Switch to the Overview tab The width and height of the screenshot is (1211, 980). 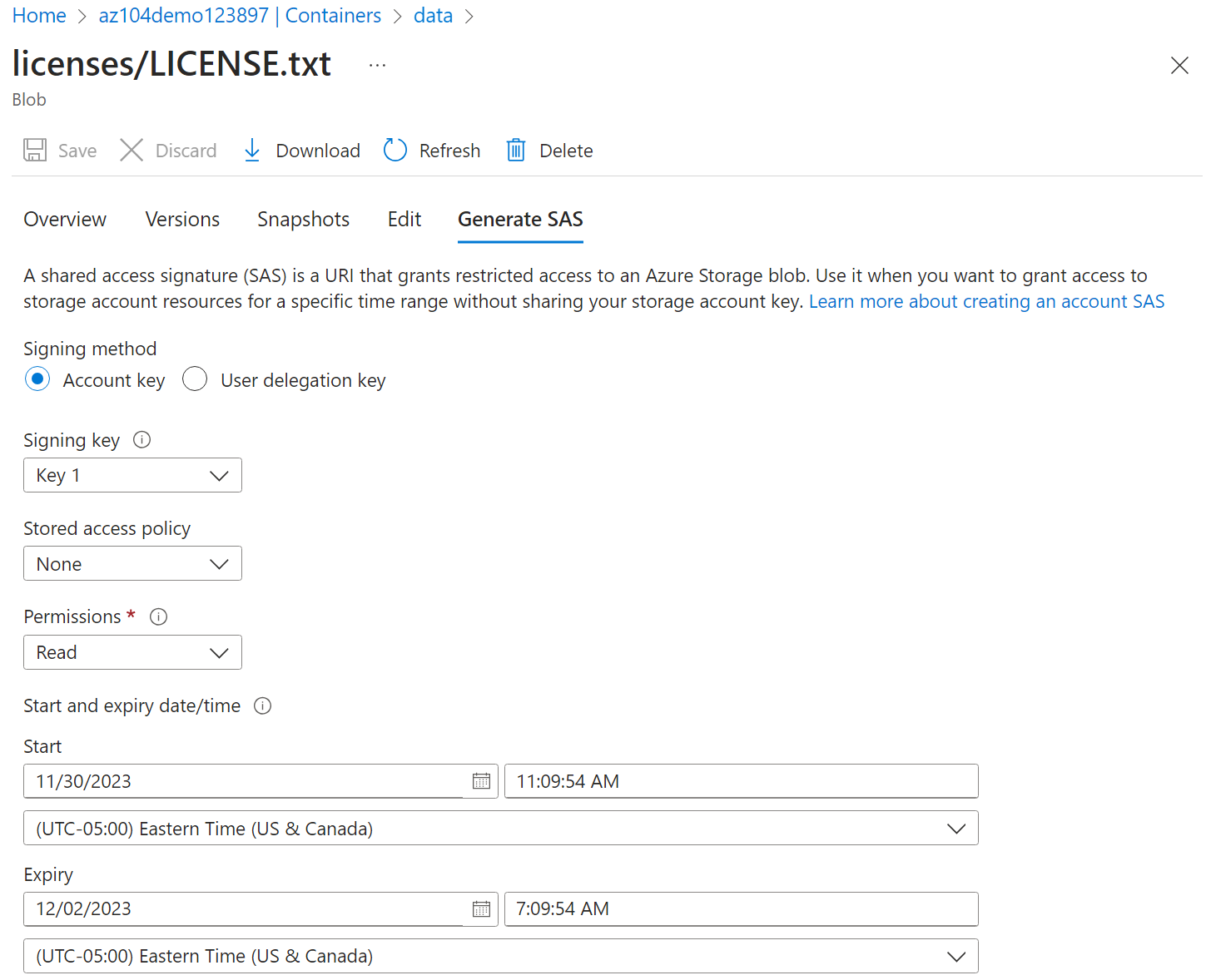(65, 220)
